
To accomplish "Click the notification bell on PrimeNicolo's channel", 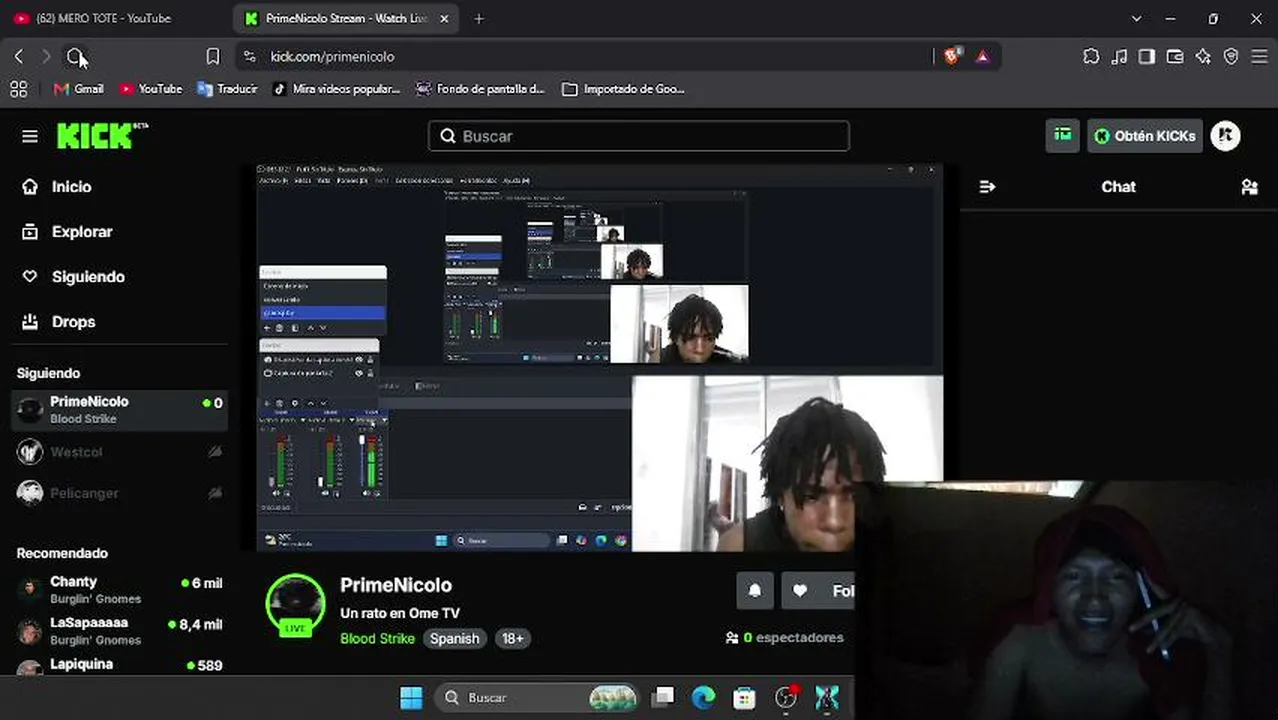I will tap(755, 591).
